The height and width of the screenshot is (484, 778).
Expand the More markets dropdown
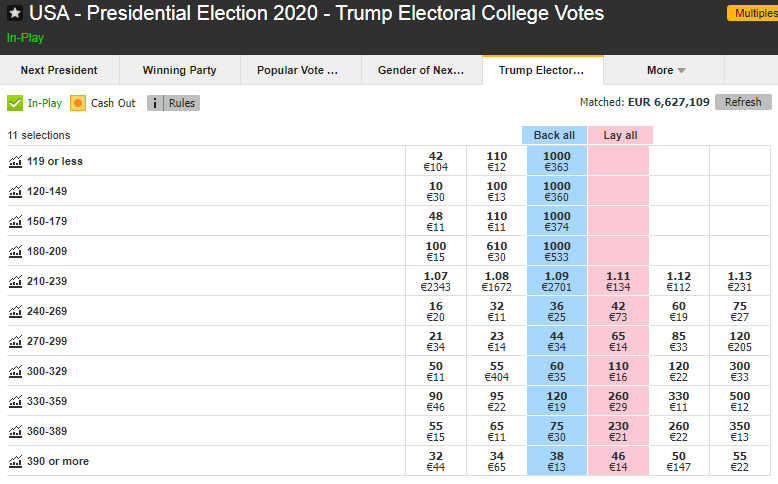pos(665,70)
